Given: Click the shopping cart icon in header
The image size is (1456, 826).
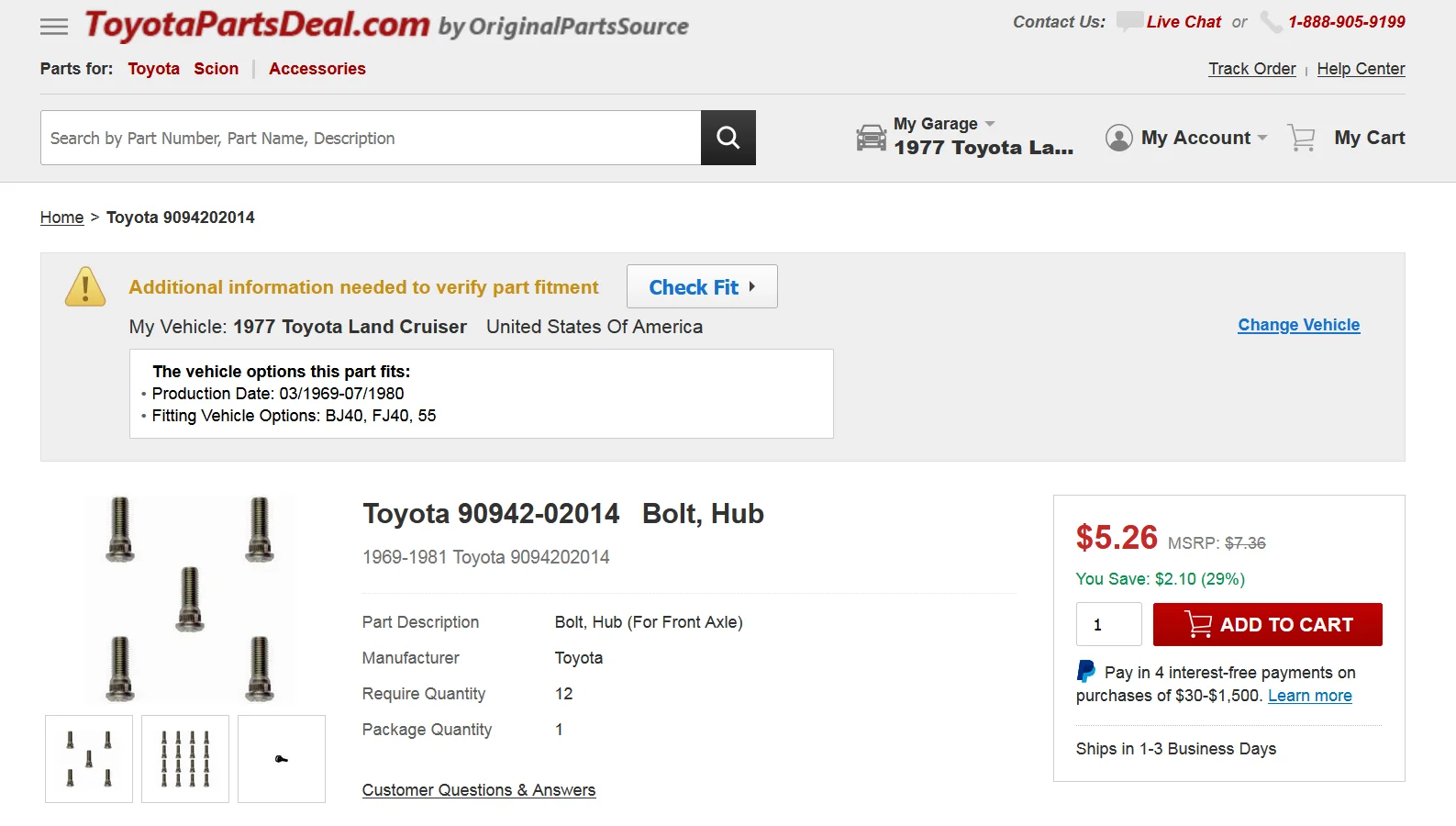Looking at the screenshot, I should coord(1301,138).
